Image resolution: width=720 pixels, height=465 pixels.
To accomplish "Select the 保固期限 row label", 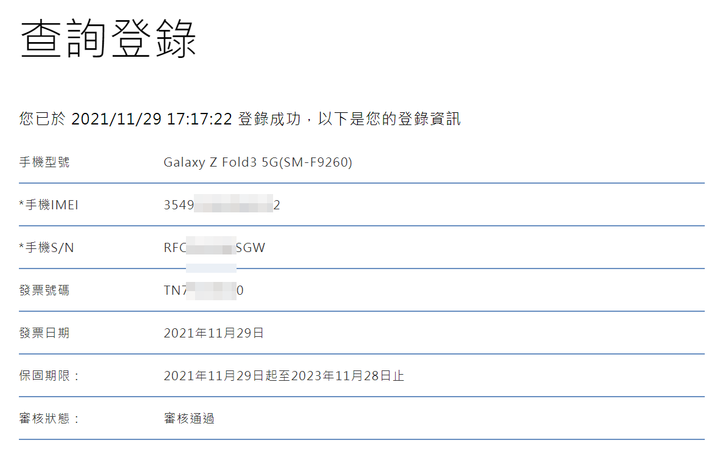I will pos(49,375).
